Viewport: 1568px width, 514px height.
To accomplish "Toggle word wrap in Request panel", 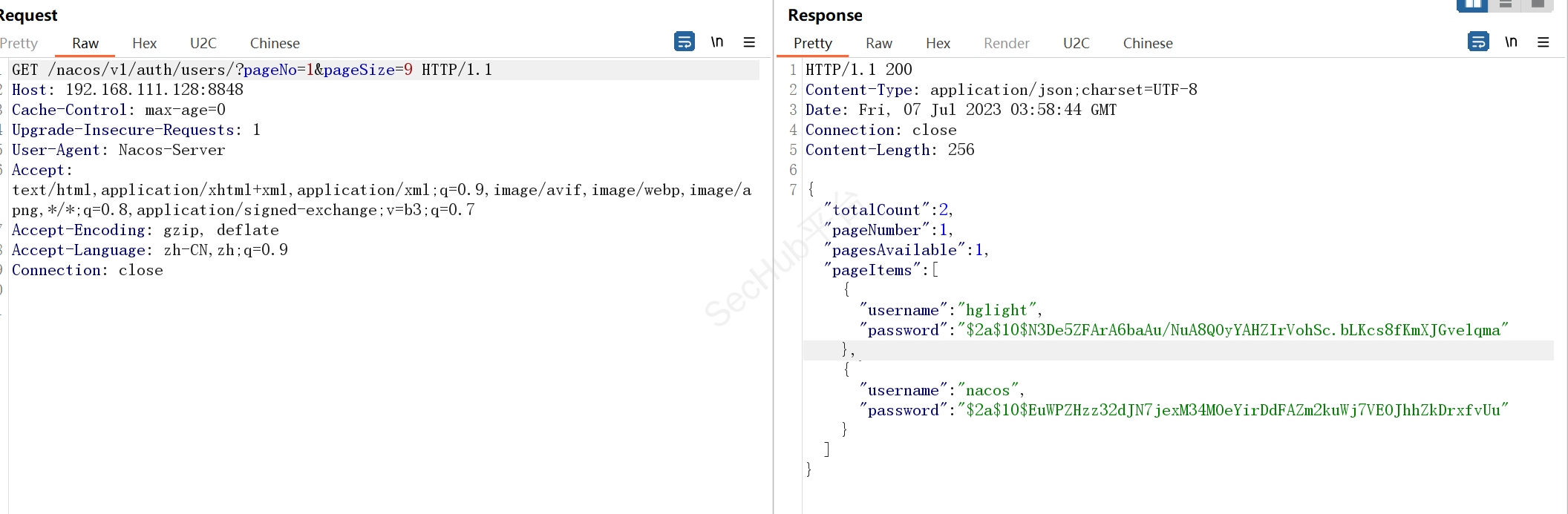I will pyautogui.click(x=684, y=42).
